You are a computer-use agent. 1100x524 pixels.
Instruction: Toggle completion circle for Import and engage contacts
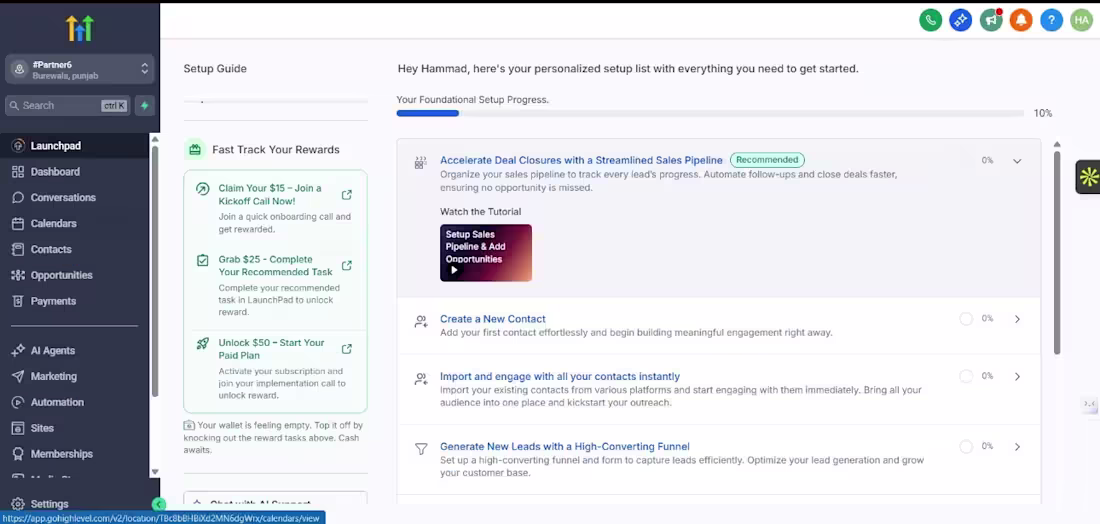click(966, 377)
